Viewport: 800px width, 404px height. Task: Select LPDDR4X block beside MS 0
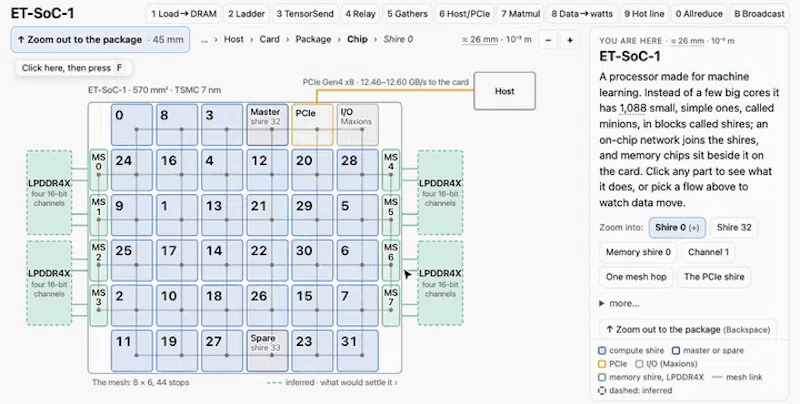coord(49,192)
